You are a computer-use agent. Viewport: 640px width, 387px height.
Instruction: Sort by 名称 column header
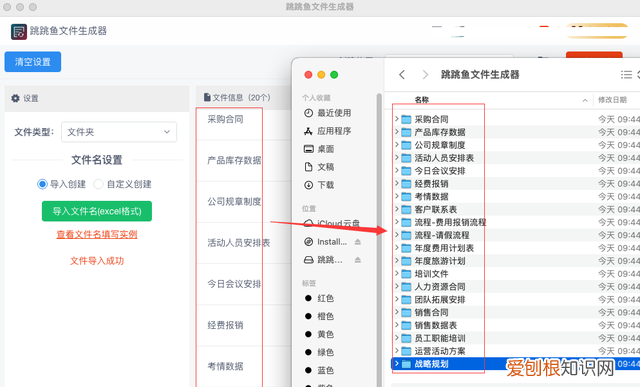(x=422, y=100)
